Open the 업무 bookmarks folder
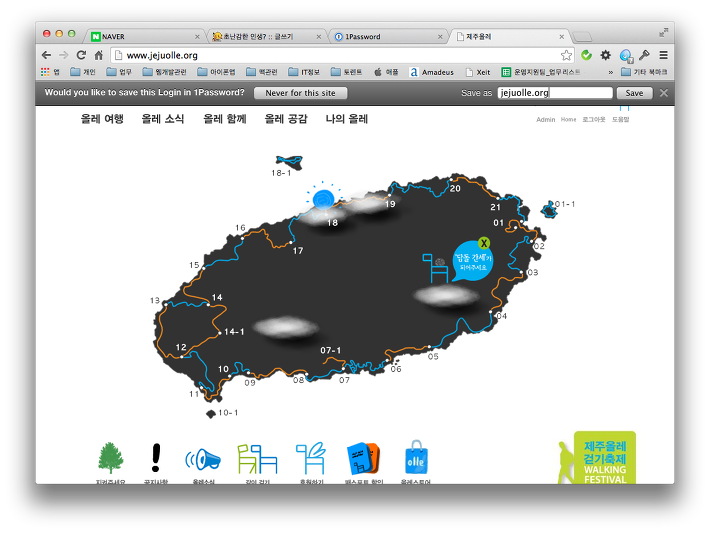The height and width of the screenshot is (533, 710). click(x=119, y=72)
